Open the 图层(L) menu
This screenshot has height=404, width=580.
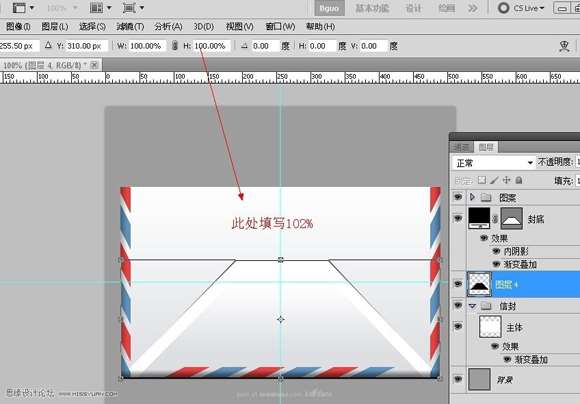click(x=55, y=26)
